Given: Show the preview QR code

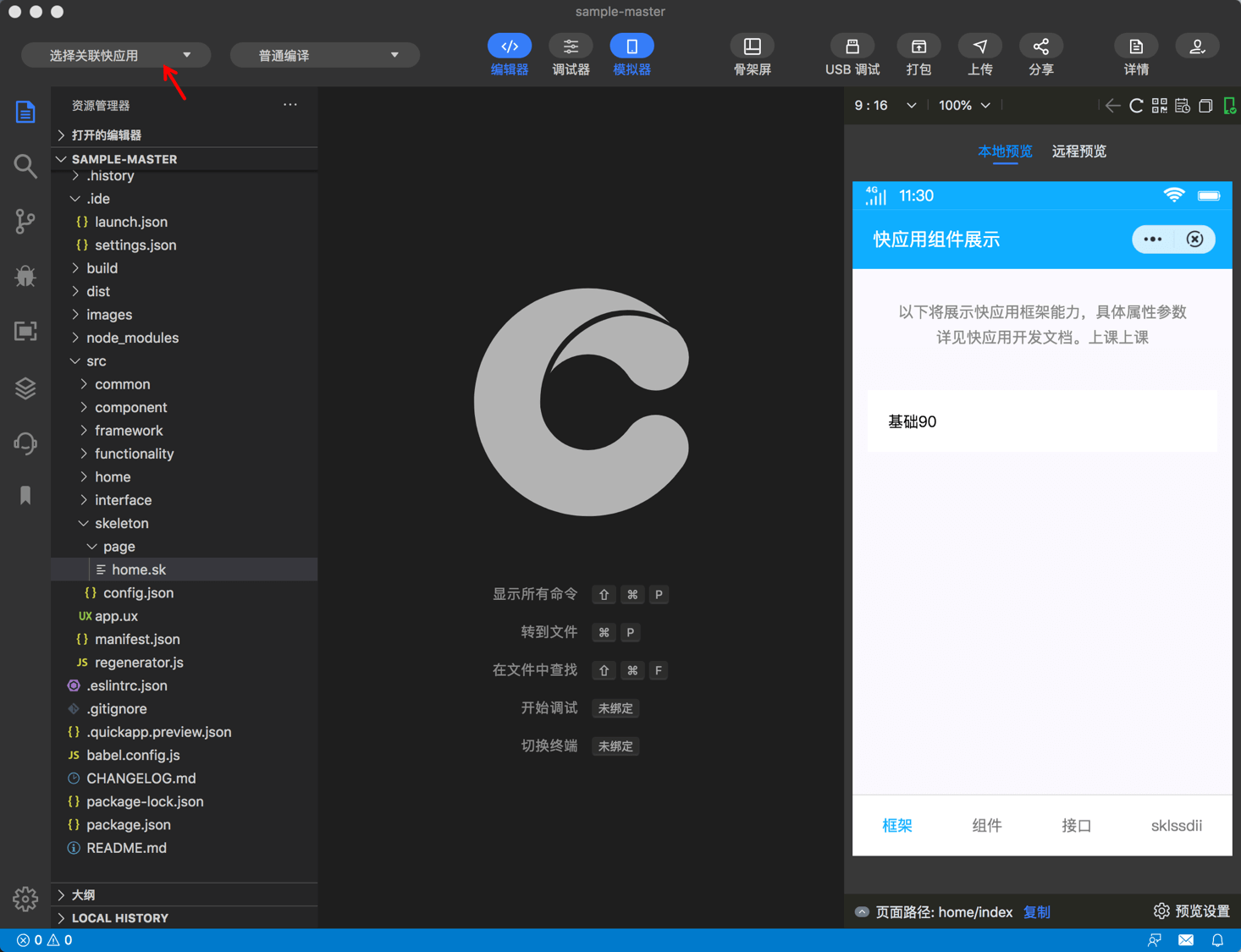Looking at the screenshot, I should point(1159,105).
